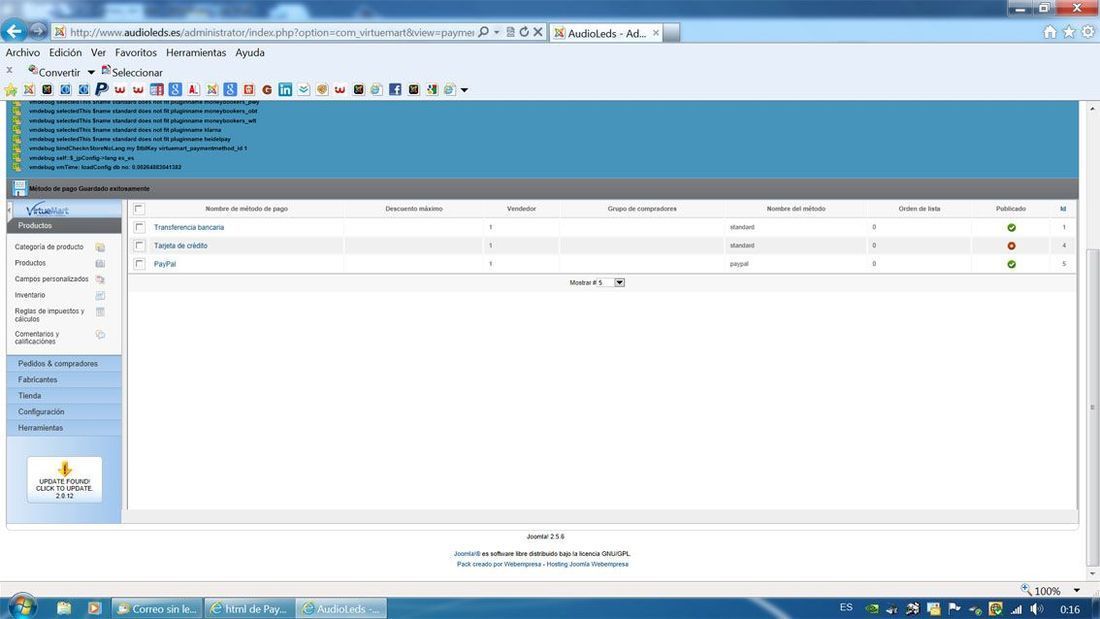Expand Herramientas sidebar section
The width and height of the screenshot is (1100, 619).
tap(64, 428)
